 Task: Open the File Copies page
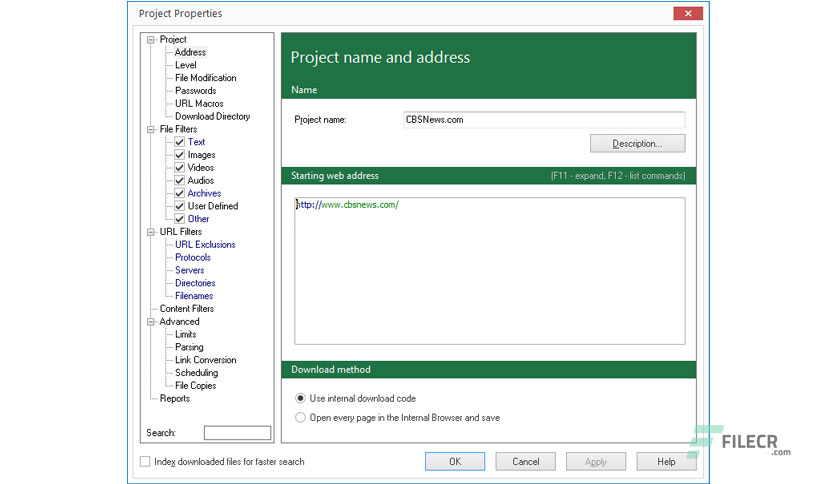click(196, 385)
